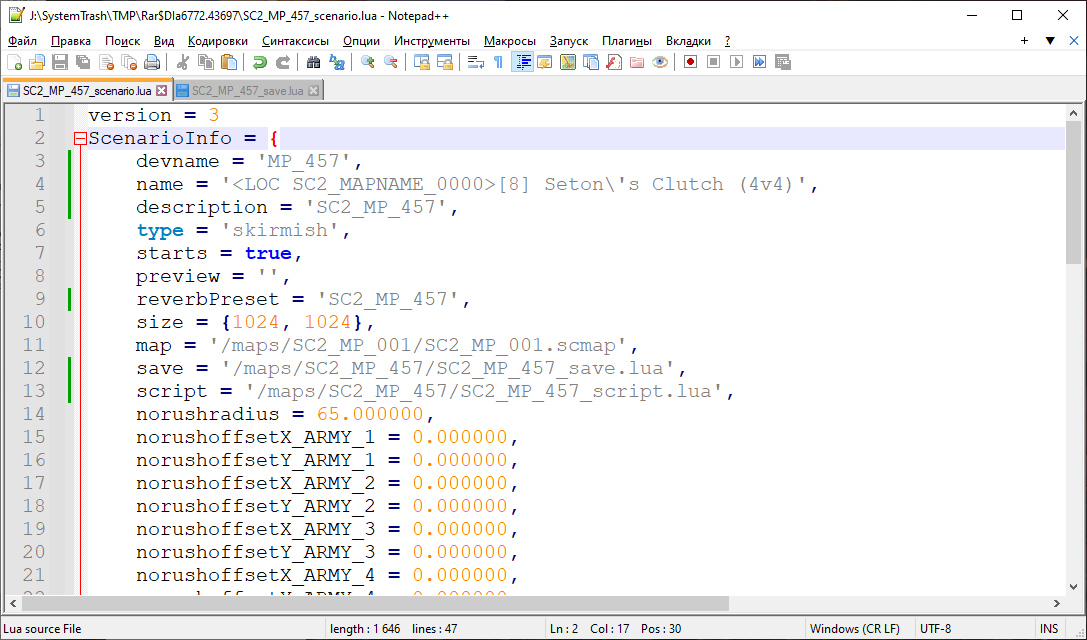This screenshot has height=640, width=1087.
Task: Open the Макросы menu
Action: pos(510,41)
